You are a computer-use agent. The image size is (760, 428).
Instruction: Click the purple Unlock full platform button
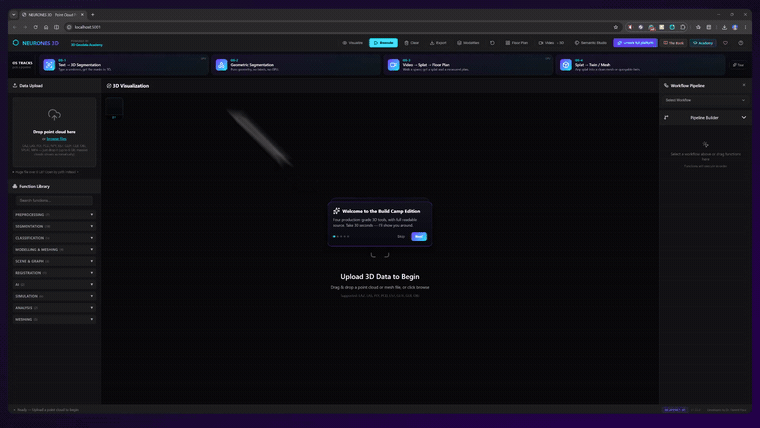coord(635,43)
